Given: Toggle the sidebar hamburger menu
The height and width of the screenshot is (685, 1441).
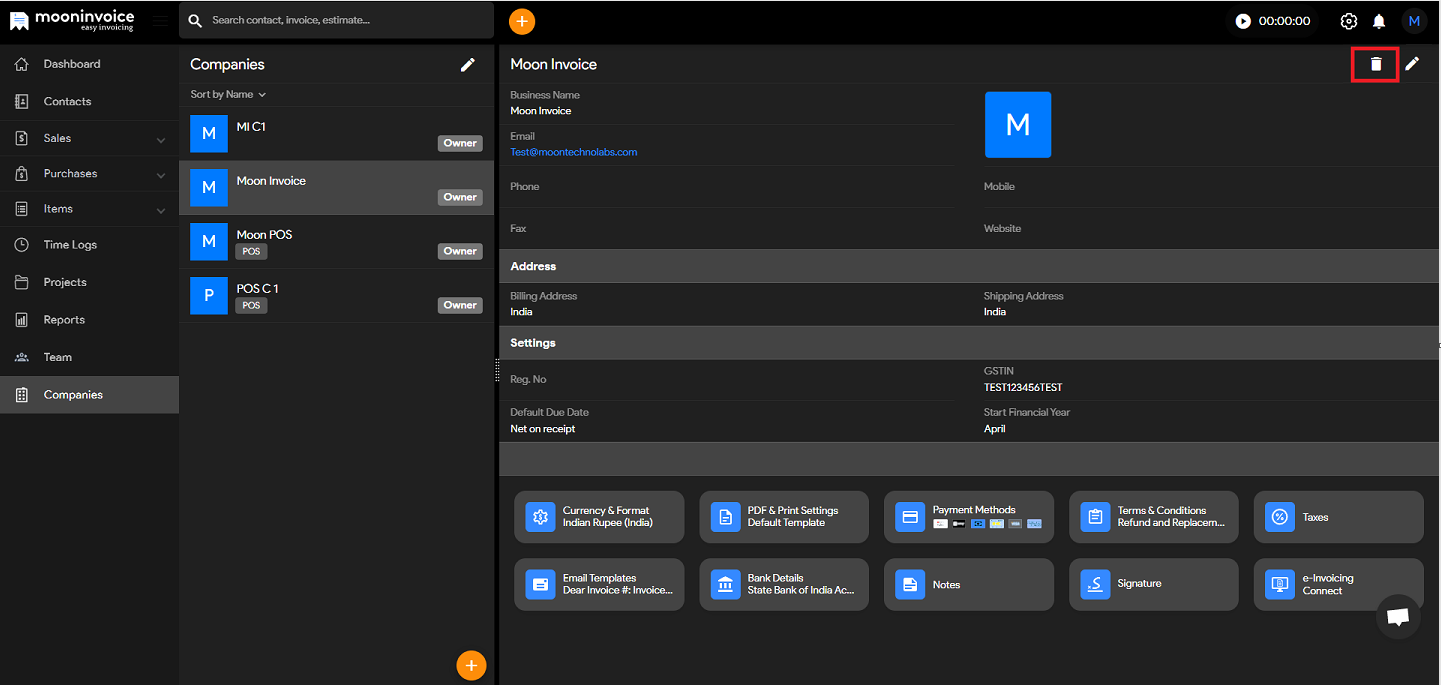Looking at the screenshot, I should click(160, 21).
